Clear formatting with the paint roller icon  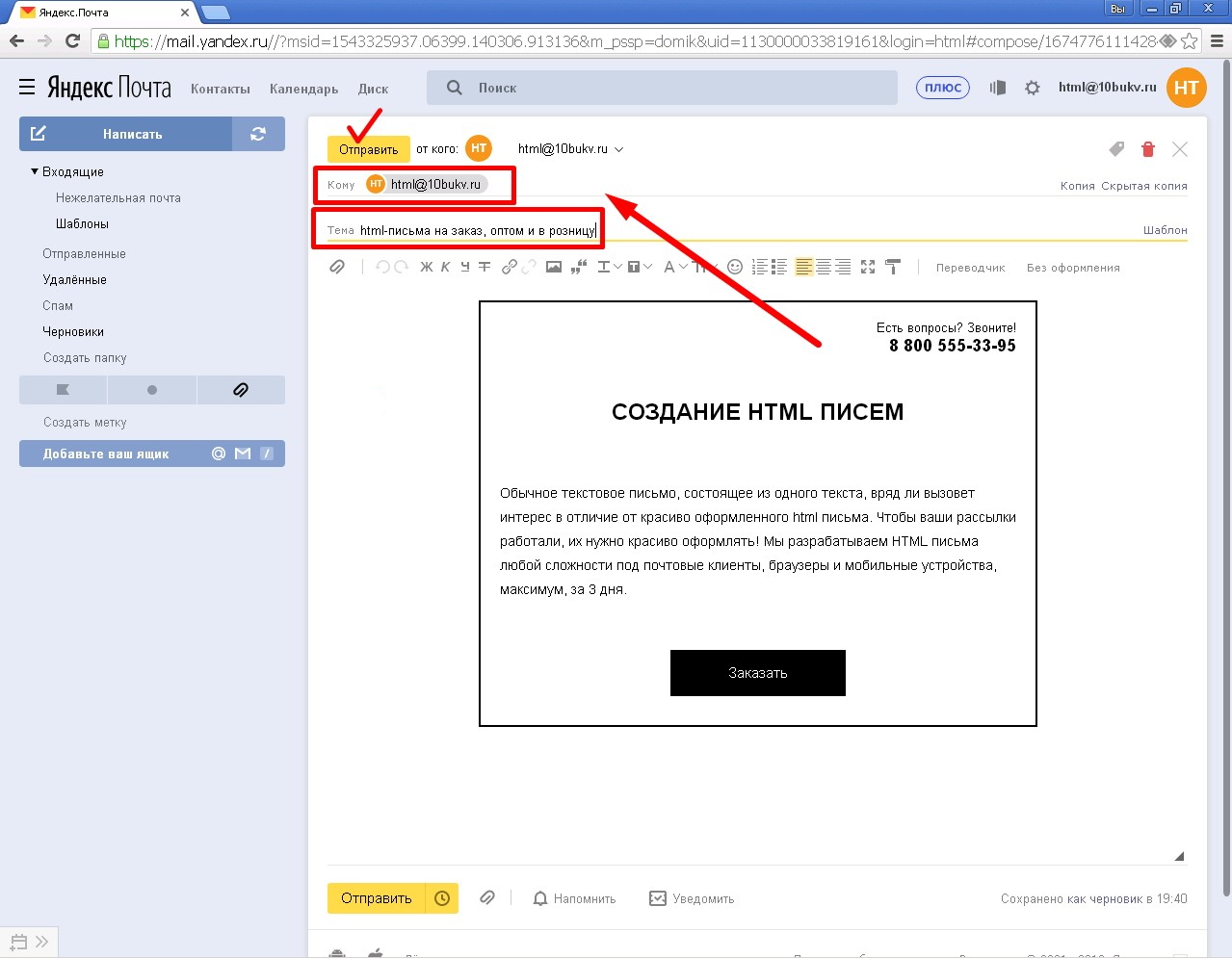pyautogui.click(x=893, y=267)
